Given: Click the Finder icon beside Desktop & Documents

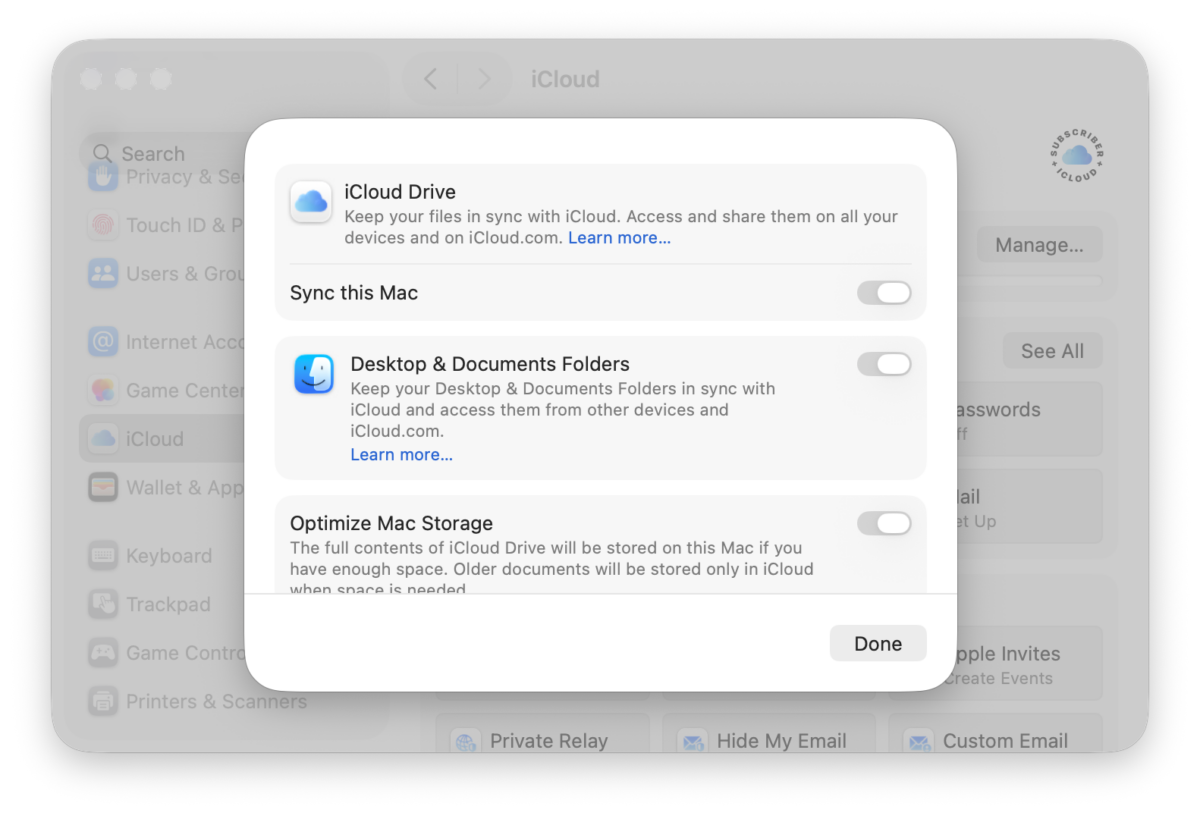Looking at the screenshot, I should (314, 374).
